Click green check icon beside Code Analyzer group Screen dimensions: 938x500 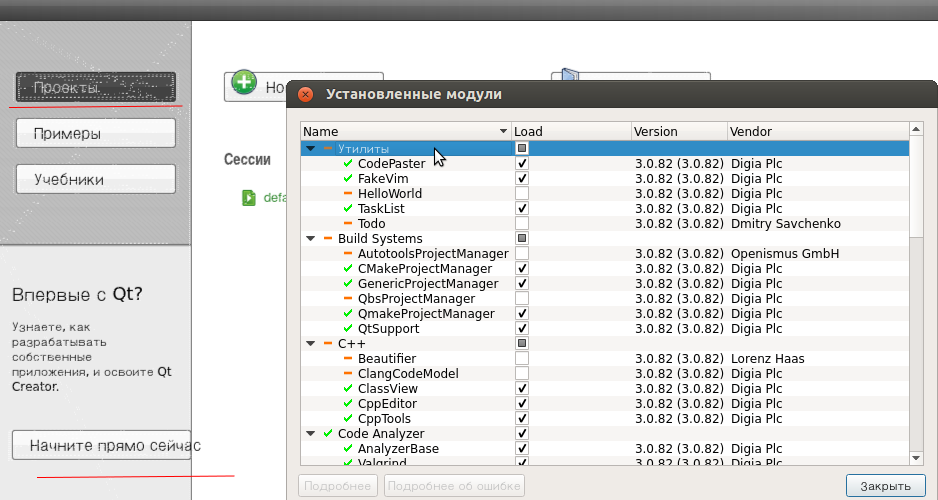pyautogui.click(x=328, y=434)
